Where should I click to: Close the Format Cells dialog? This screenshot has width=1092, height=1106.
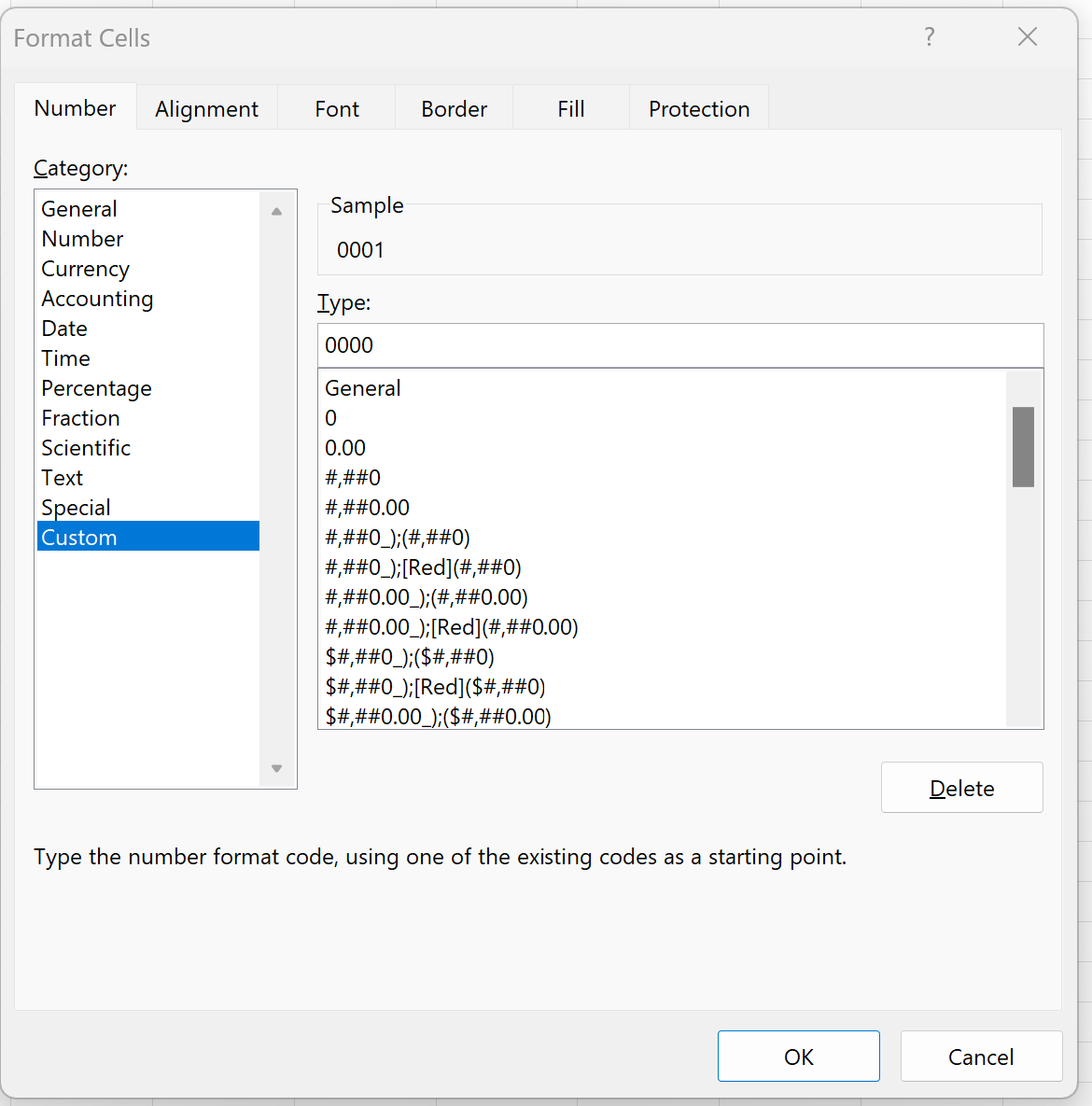pyautogui.click(x=1027, y=37)
